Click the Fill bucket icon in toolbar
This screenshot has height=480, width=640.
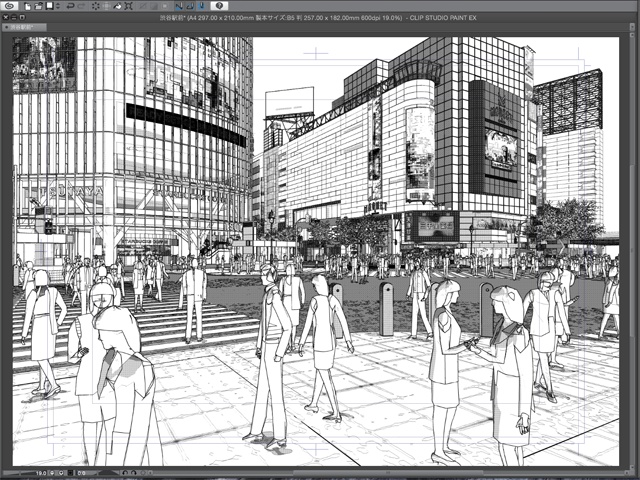[x=118, y=6]
